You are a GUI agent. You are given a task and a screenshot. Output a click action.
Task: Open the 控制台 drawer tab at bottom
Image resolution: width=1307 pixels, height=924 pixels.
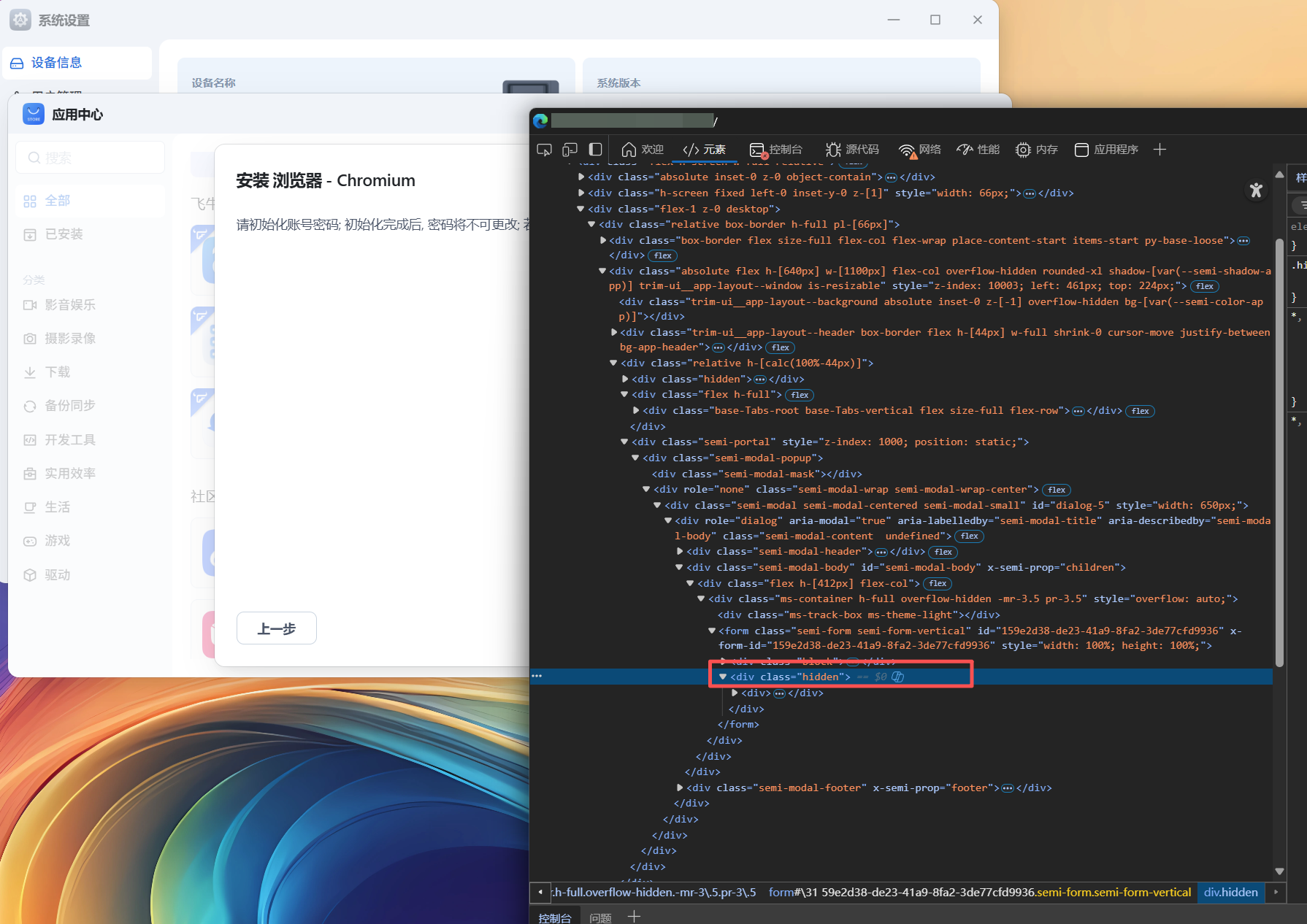pos(555,917)
